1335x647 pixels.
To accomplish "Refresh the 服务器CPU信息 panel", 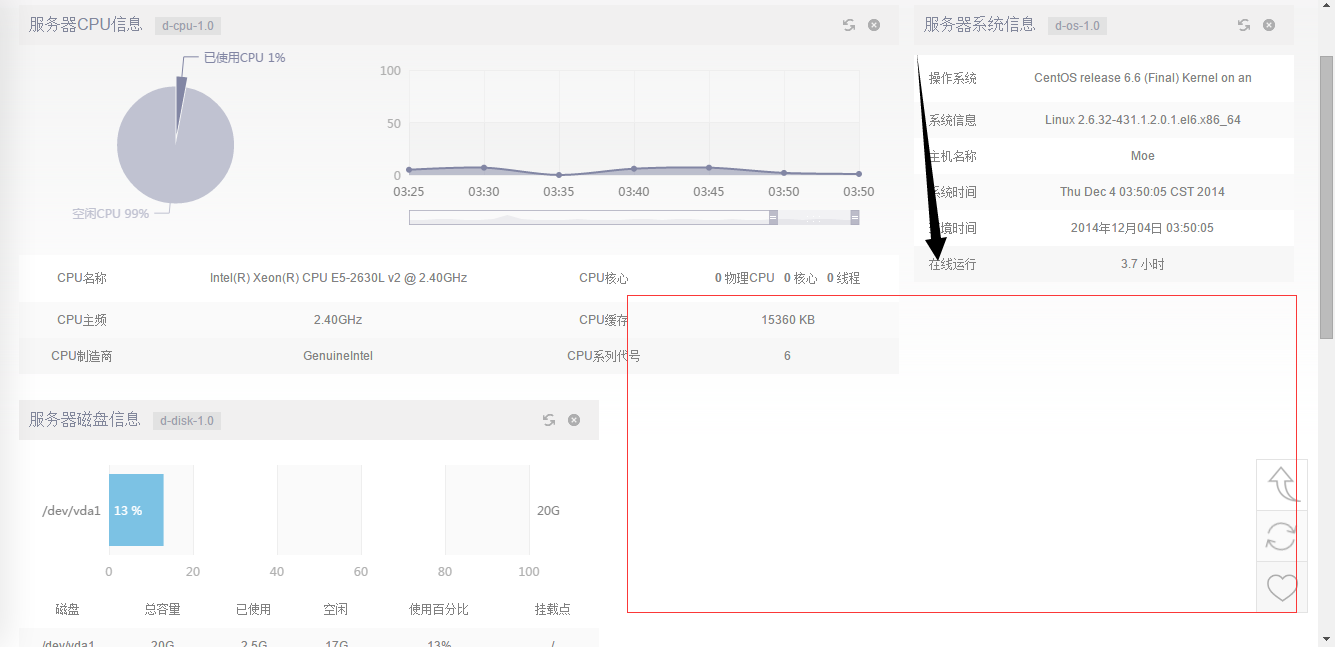I will click(848, 25).
